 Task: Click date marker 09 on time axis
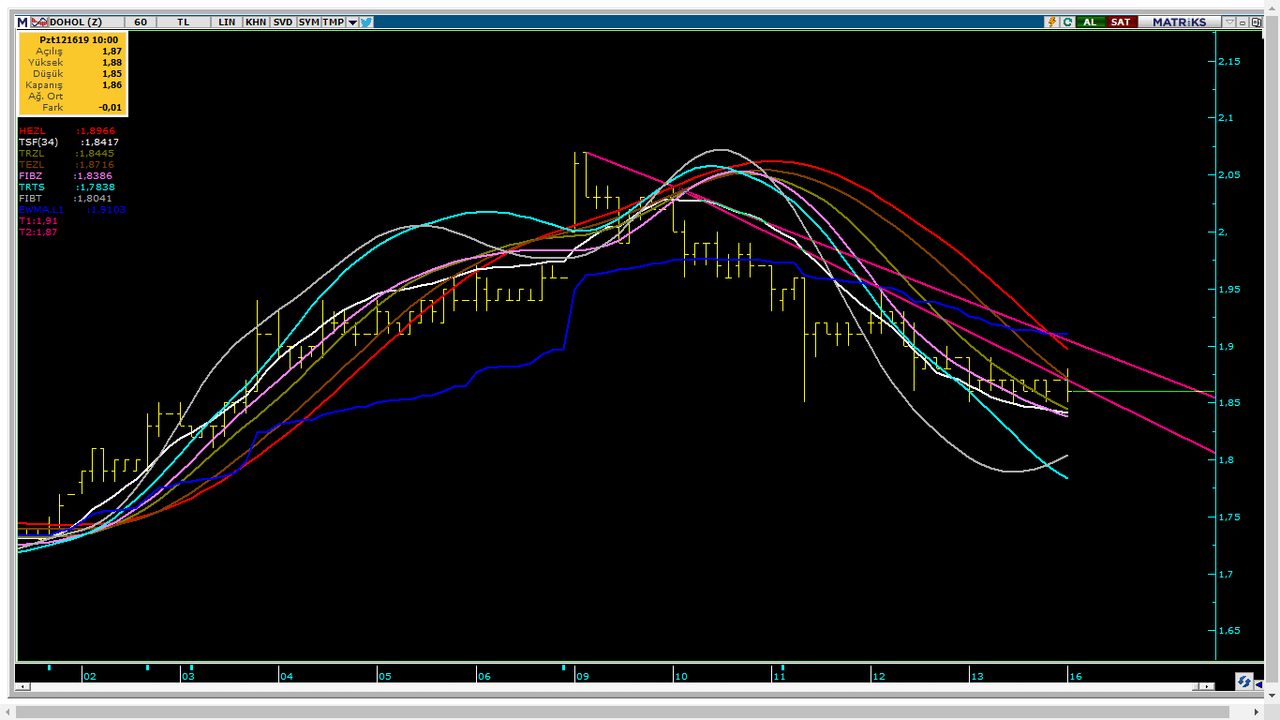580,676
